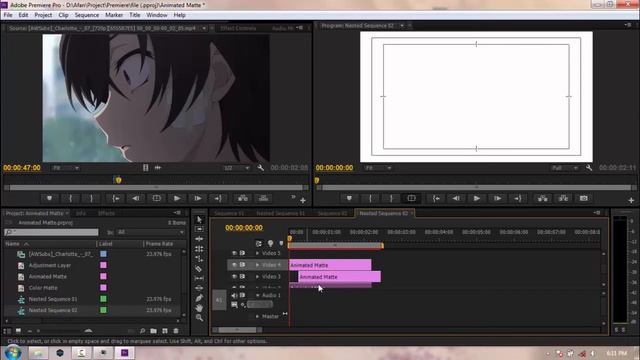Toggle Audio 1 track output speaker
This screenshot has height=360, width=640.
click(234, 295)
